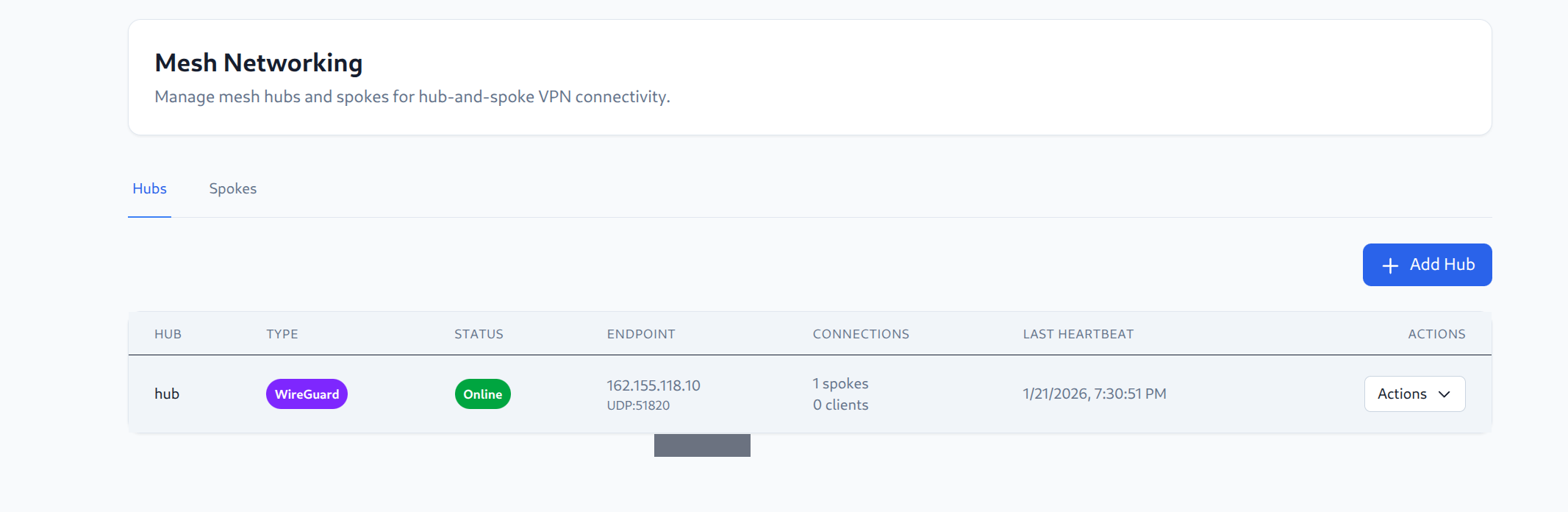The image size is (1568, 512).
Task: Click the Mesh Networking heading
Action: [x=258, y=63]
